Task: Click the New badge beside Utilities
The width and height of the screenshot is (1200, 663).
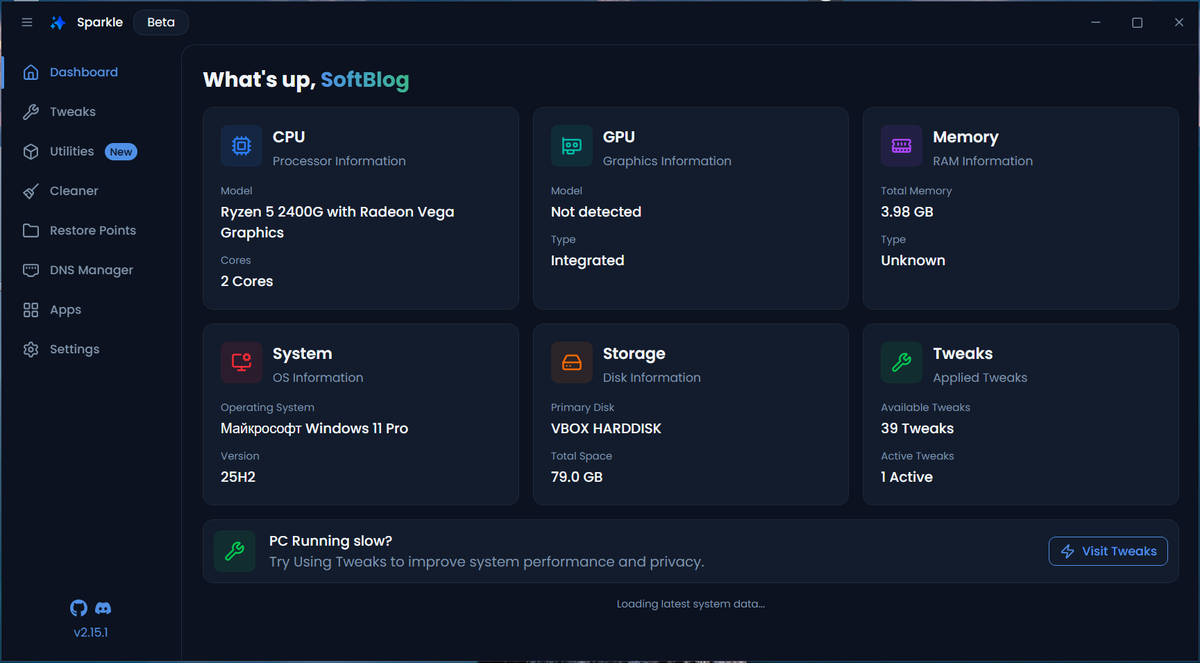Action: [x=121, y=152]
